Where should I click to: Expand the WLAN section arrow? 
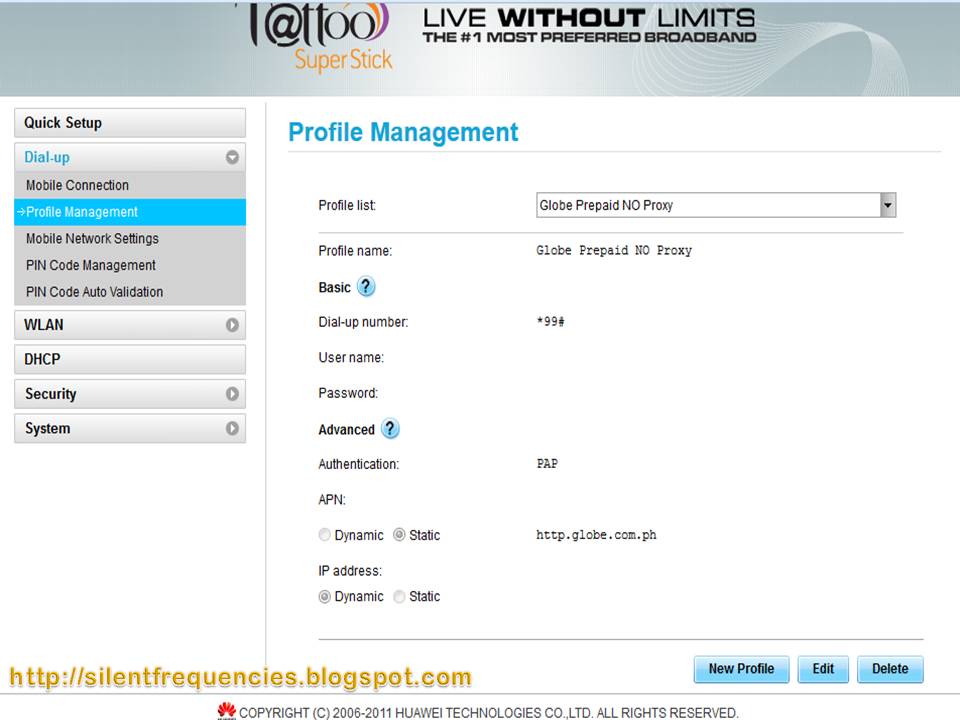click(232, 325)
